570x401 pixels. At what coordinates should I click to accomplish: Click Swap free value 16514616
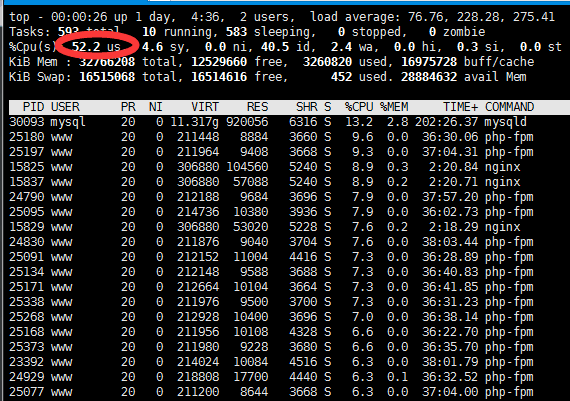pyautogui.click(x=219, y=77)
